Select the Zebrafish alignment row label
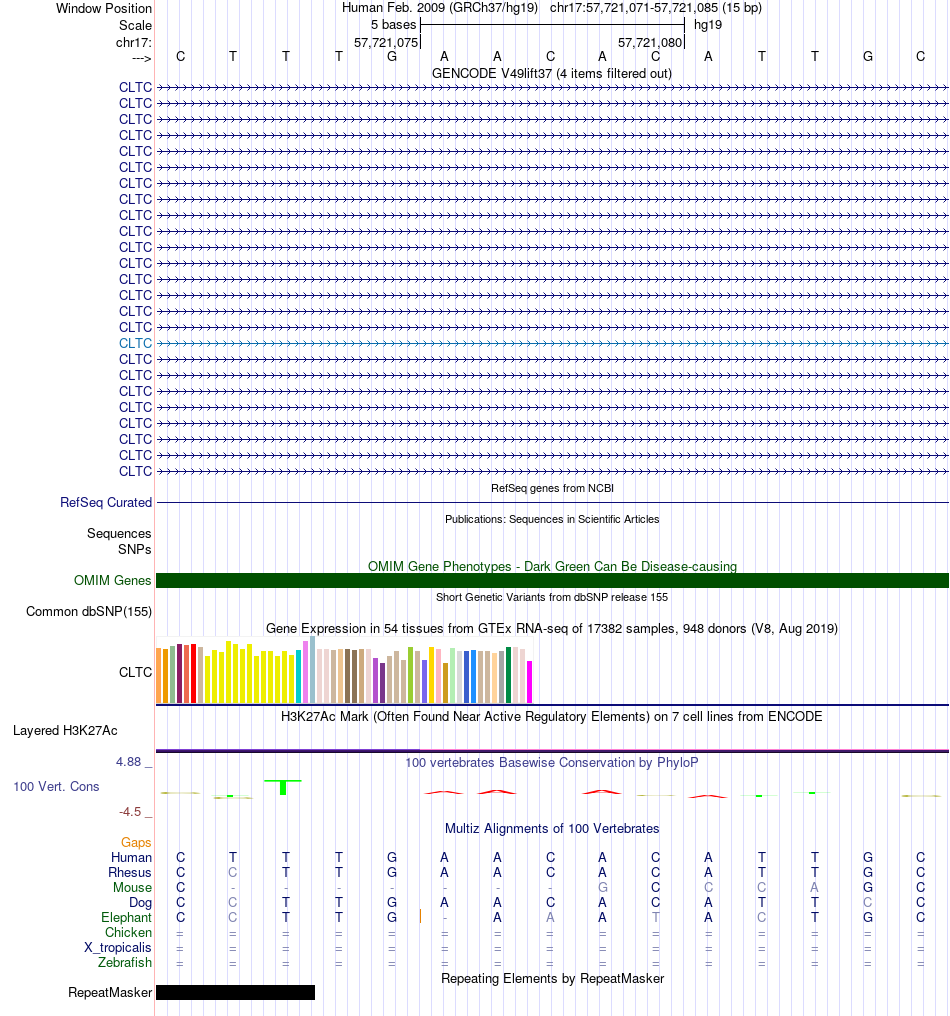The height and width of the screenshot is (1016, 950). (124, 962)
